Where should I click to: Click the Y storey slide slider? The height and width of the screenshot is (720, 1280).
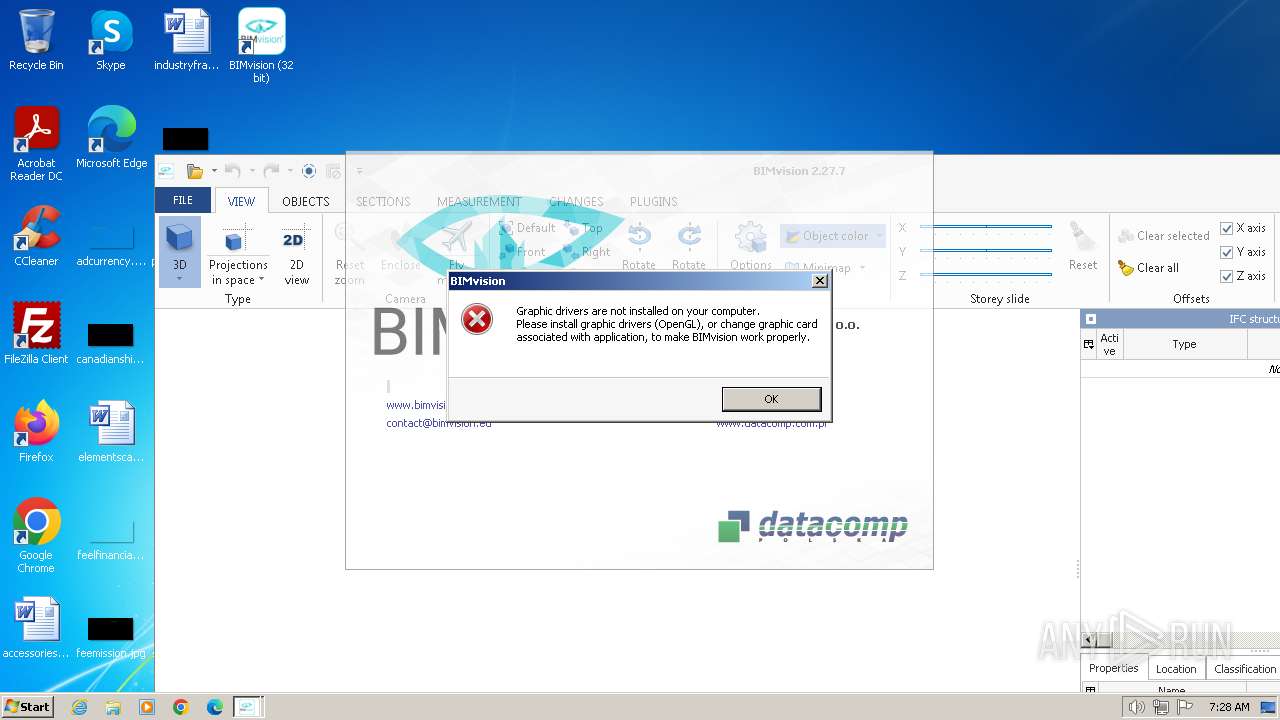click(986, 251)
